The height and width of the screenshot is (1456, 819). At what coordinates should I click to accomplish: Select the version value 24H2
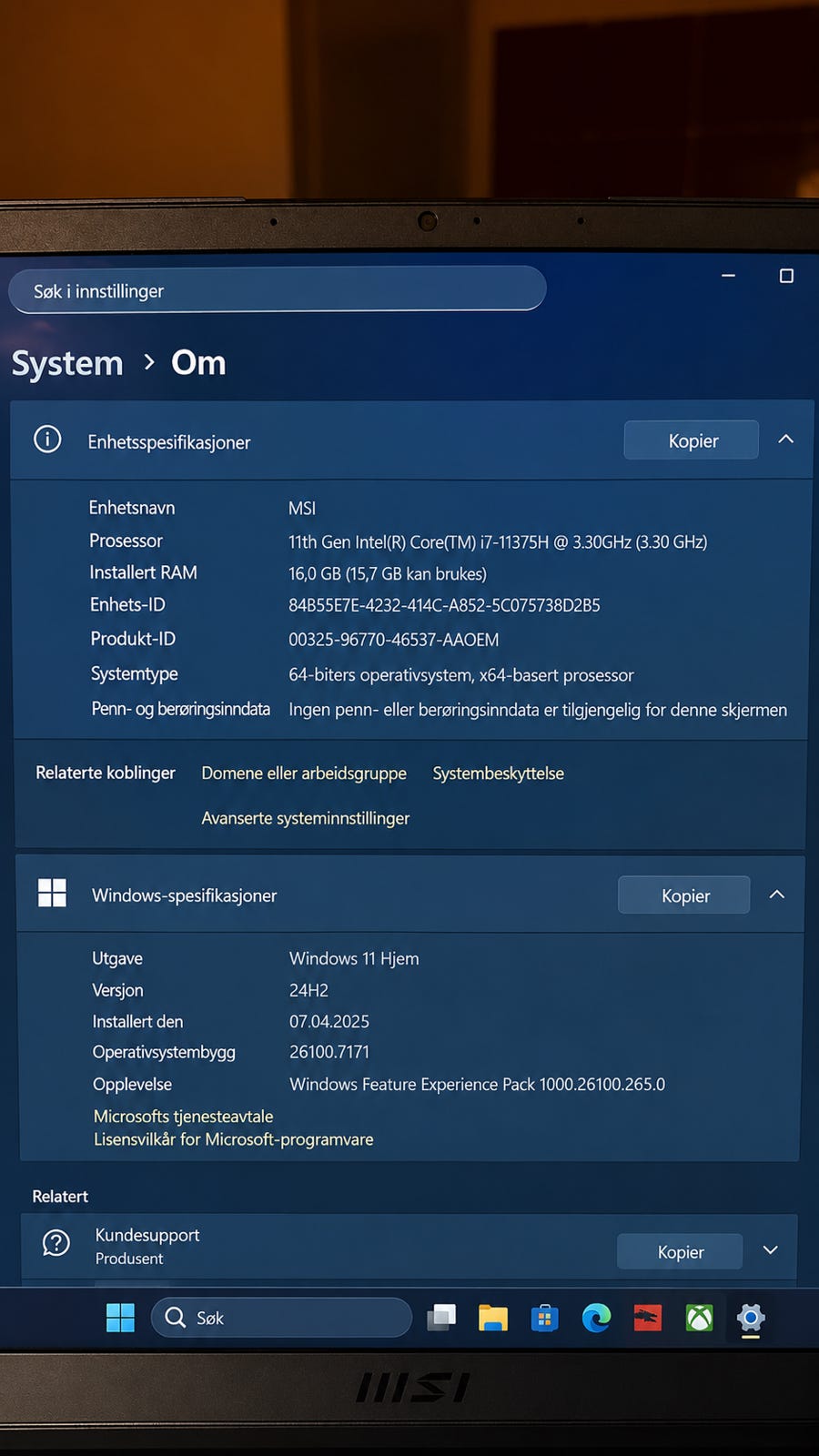point(308,990)
